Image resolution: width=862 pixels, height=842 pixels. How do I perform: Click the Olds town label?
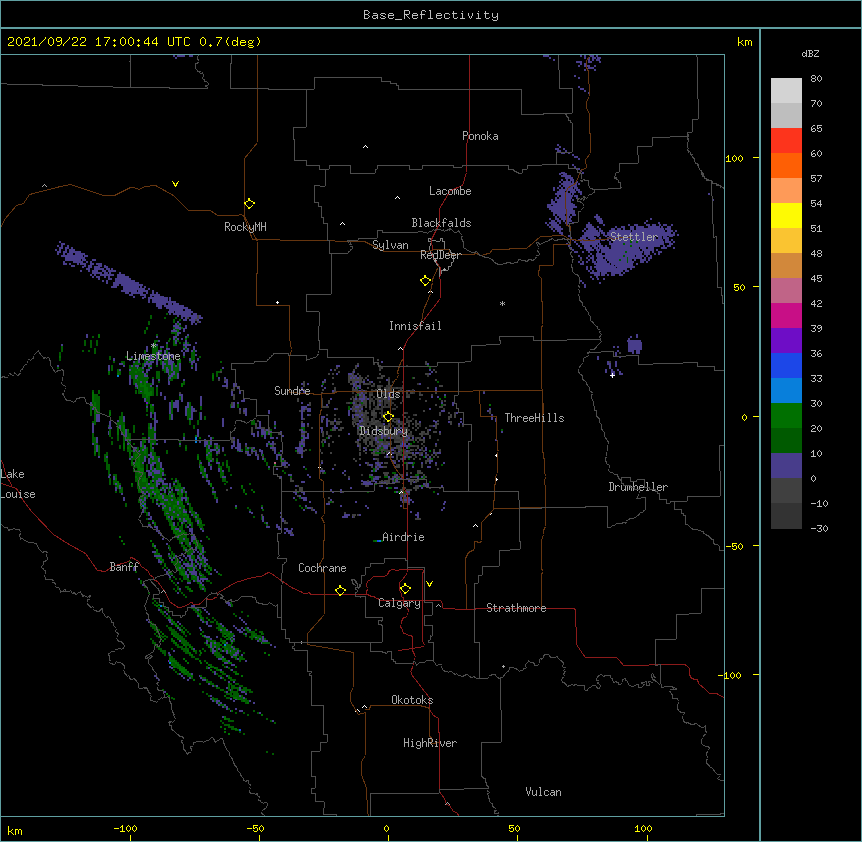[x=388, y=394]
